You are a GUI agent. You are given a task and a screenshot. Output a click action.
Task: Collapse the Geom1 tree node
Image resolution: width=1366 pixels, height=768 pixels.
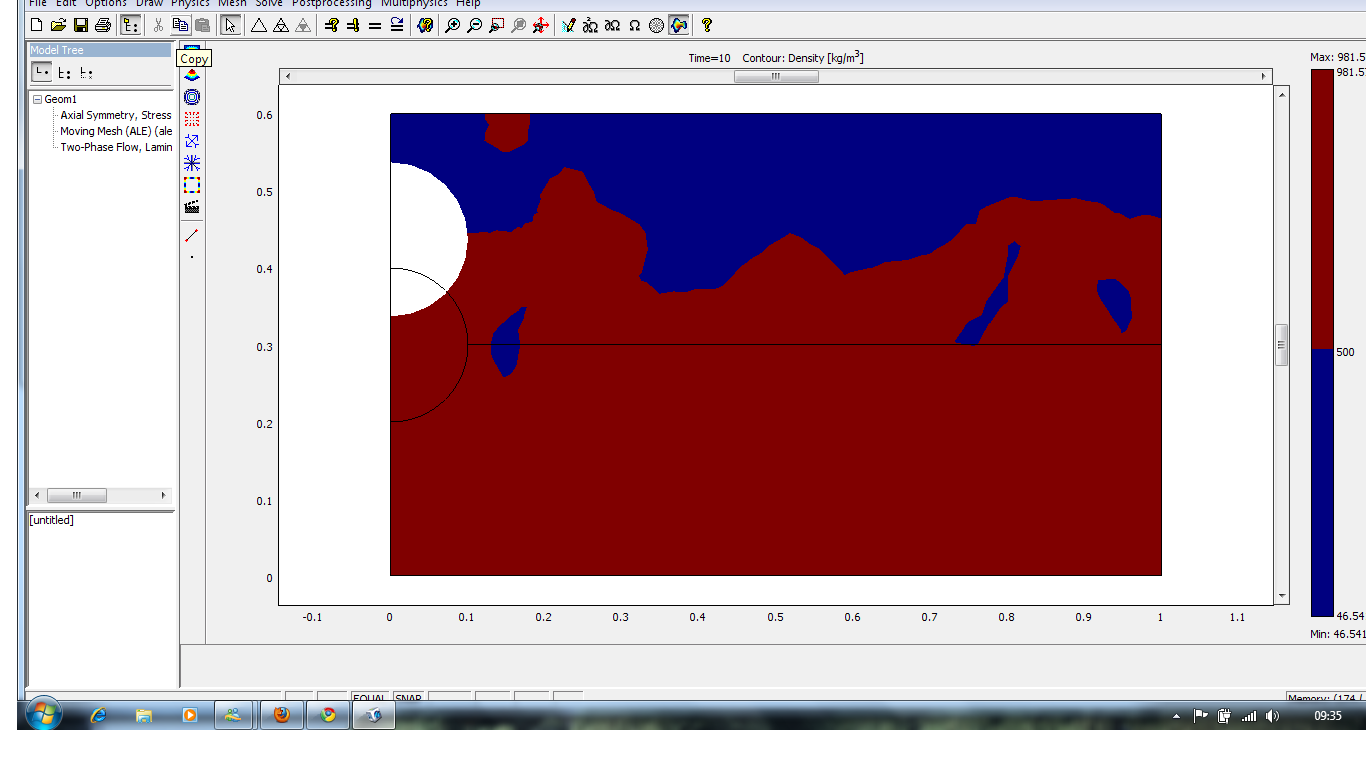37,100
